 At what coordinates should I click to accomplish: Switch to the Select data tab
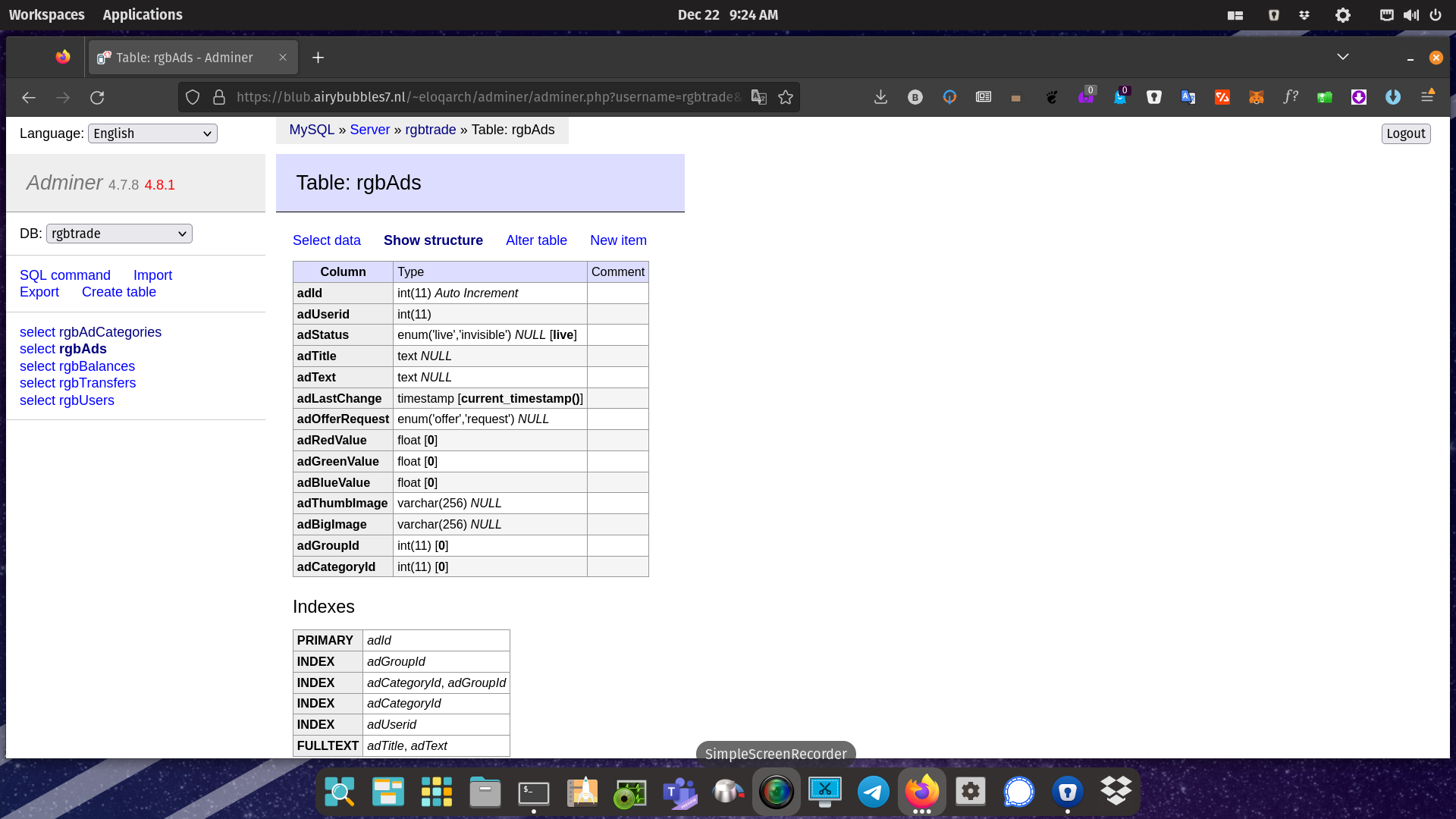tap(327, 240)
